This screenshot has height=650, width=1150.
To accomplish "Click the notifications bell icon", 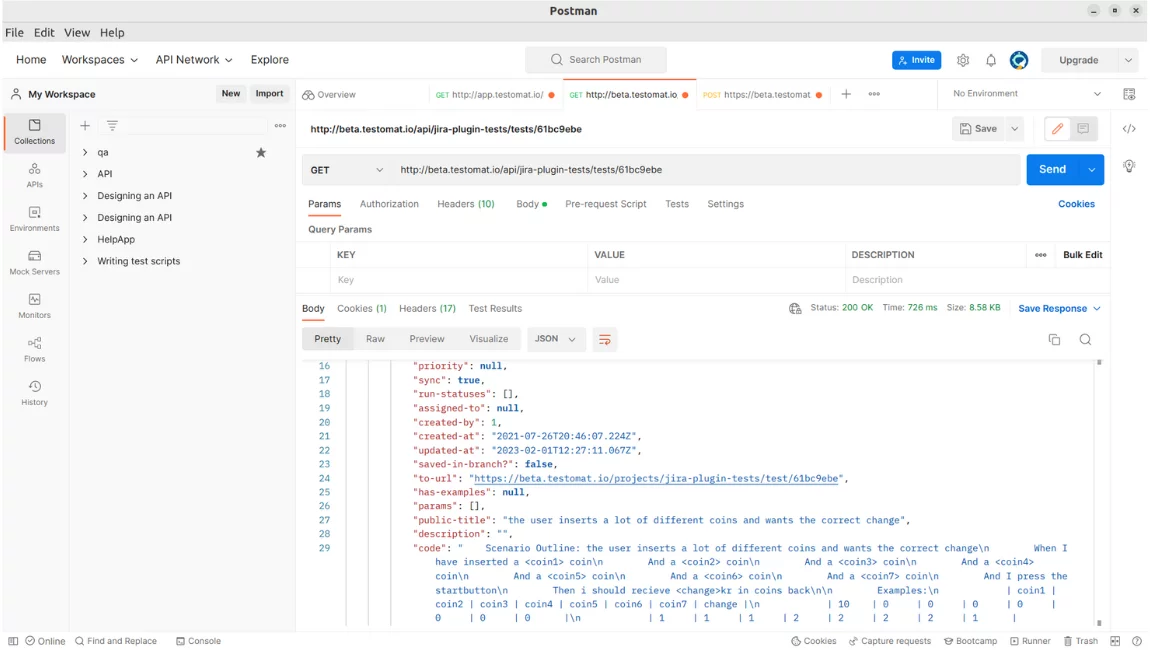I will point(991,60).
